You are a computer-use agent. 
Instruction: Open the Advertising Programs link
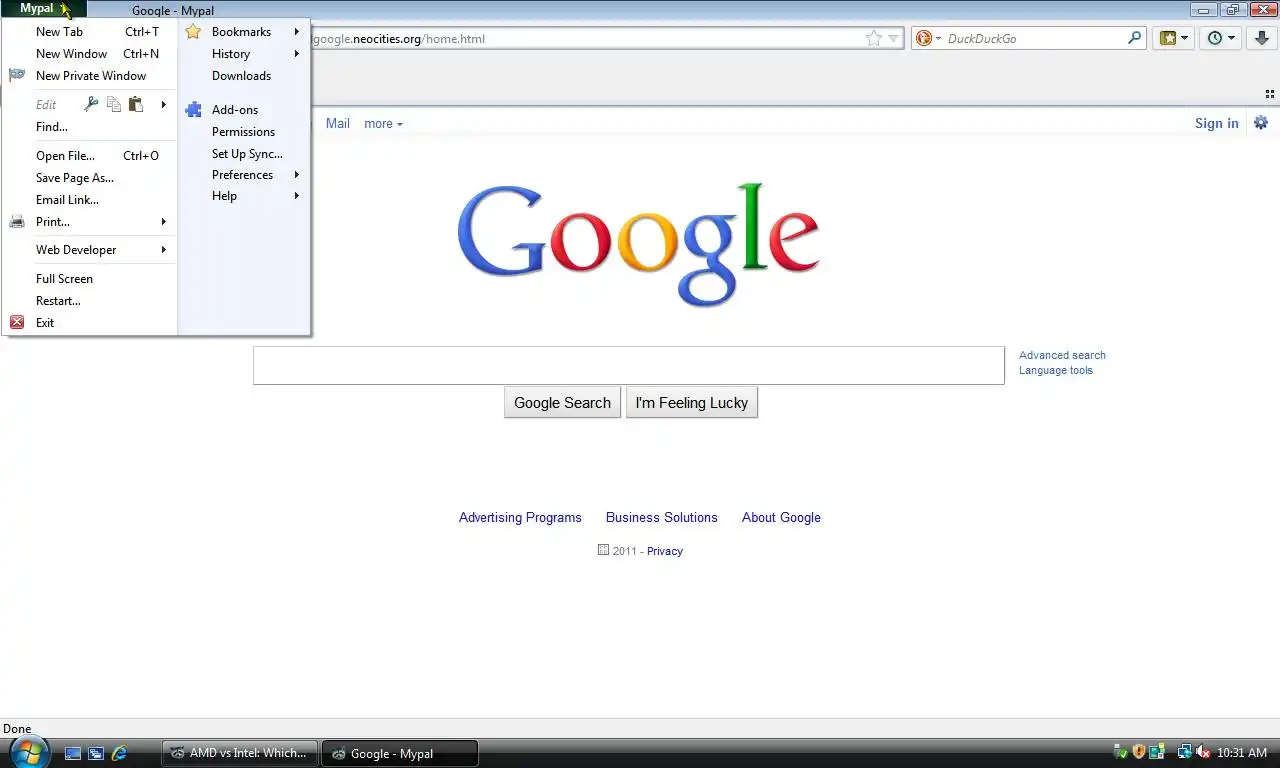click(x=520, y=517)
